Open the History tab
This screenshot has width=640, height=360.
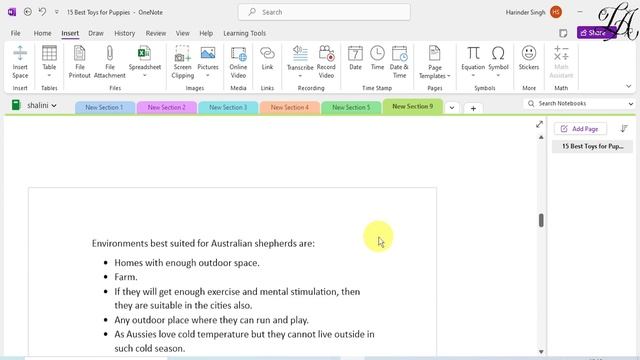coord(124,33)
